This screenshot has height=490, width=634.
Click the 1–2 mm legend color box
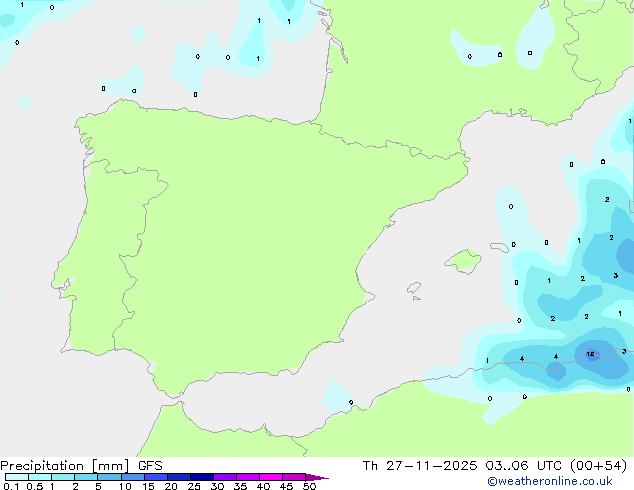63,477
